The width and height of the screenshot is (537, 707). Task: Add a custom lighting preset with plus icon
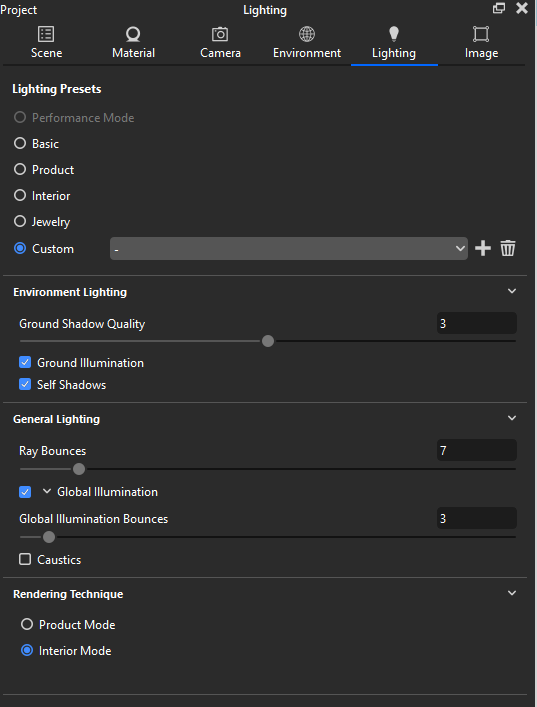[x=483, y=248]
